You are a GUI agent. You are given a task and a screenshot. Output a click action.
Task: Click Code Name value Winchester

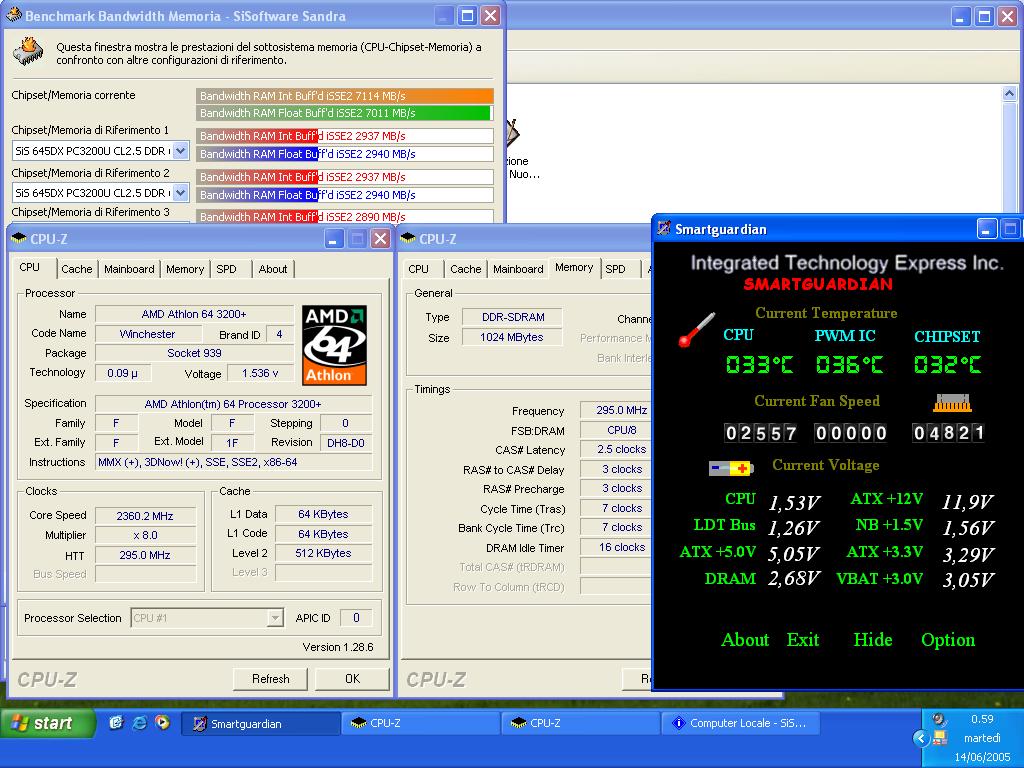coord(148,334)
